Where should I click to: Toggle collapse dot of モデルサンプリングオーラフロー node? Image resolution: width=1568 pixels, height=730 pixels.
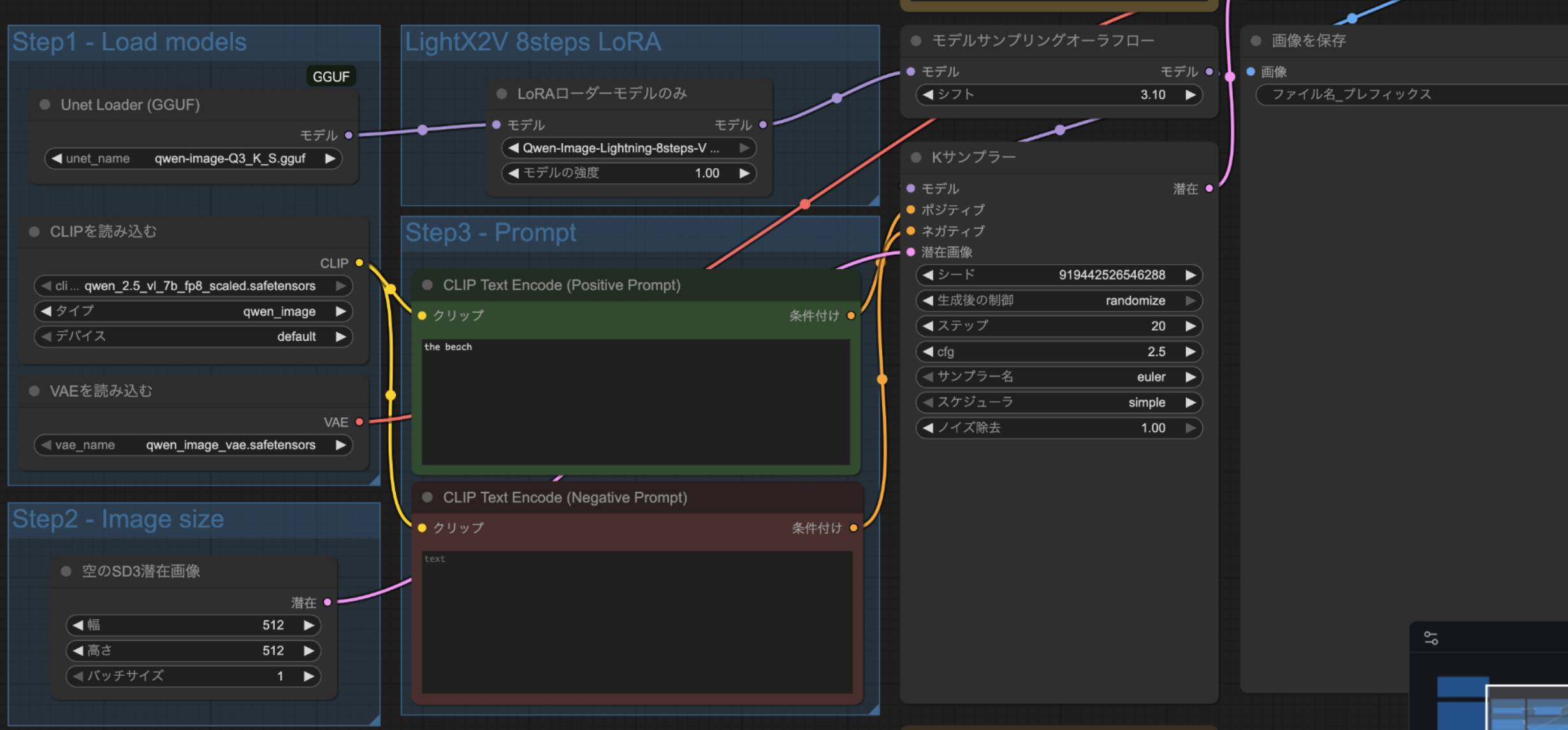pos(916,41)
